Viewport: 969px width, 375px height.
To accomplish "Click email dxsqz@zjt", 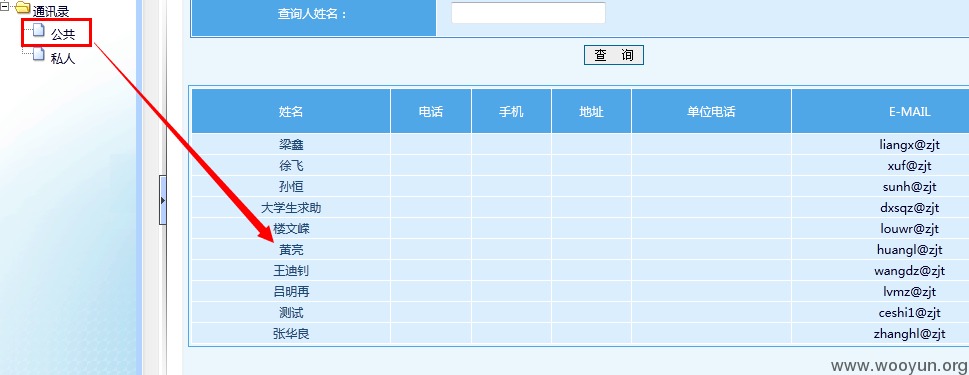I will click(910, 208).
